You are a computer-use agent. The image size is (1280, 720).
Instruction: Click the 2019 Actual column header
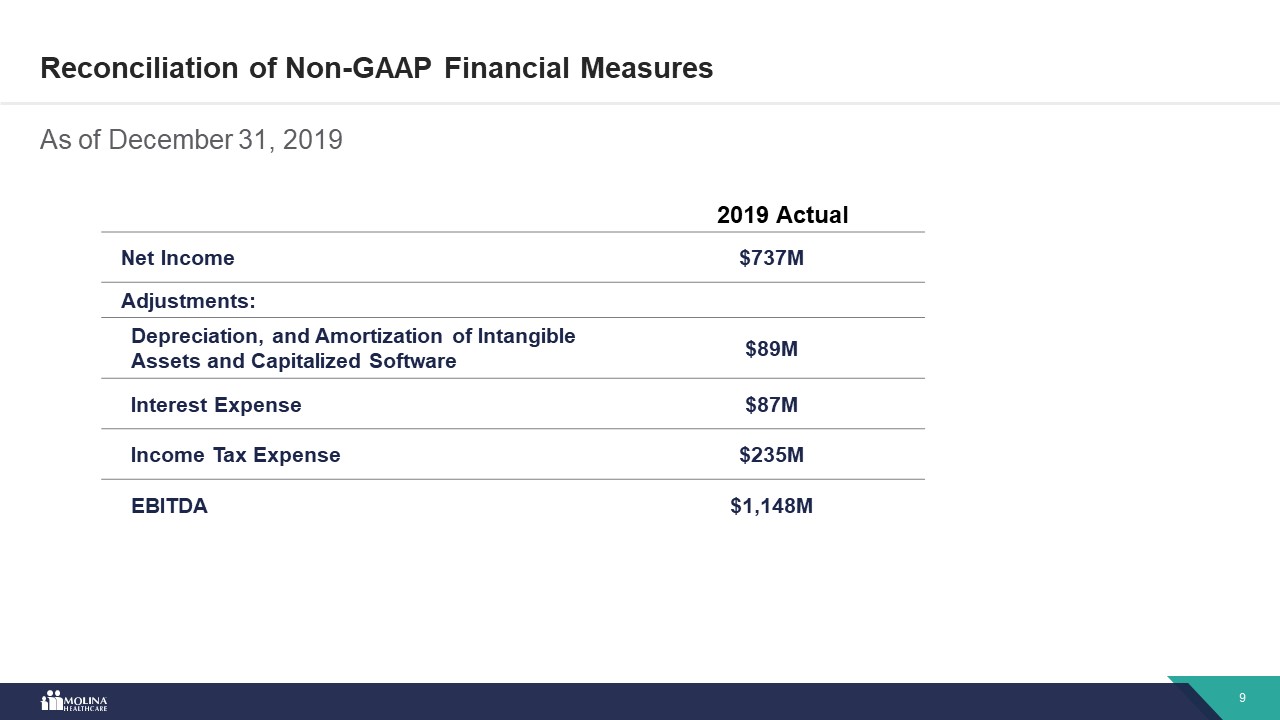[783, 215]
